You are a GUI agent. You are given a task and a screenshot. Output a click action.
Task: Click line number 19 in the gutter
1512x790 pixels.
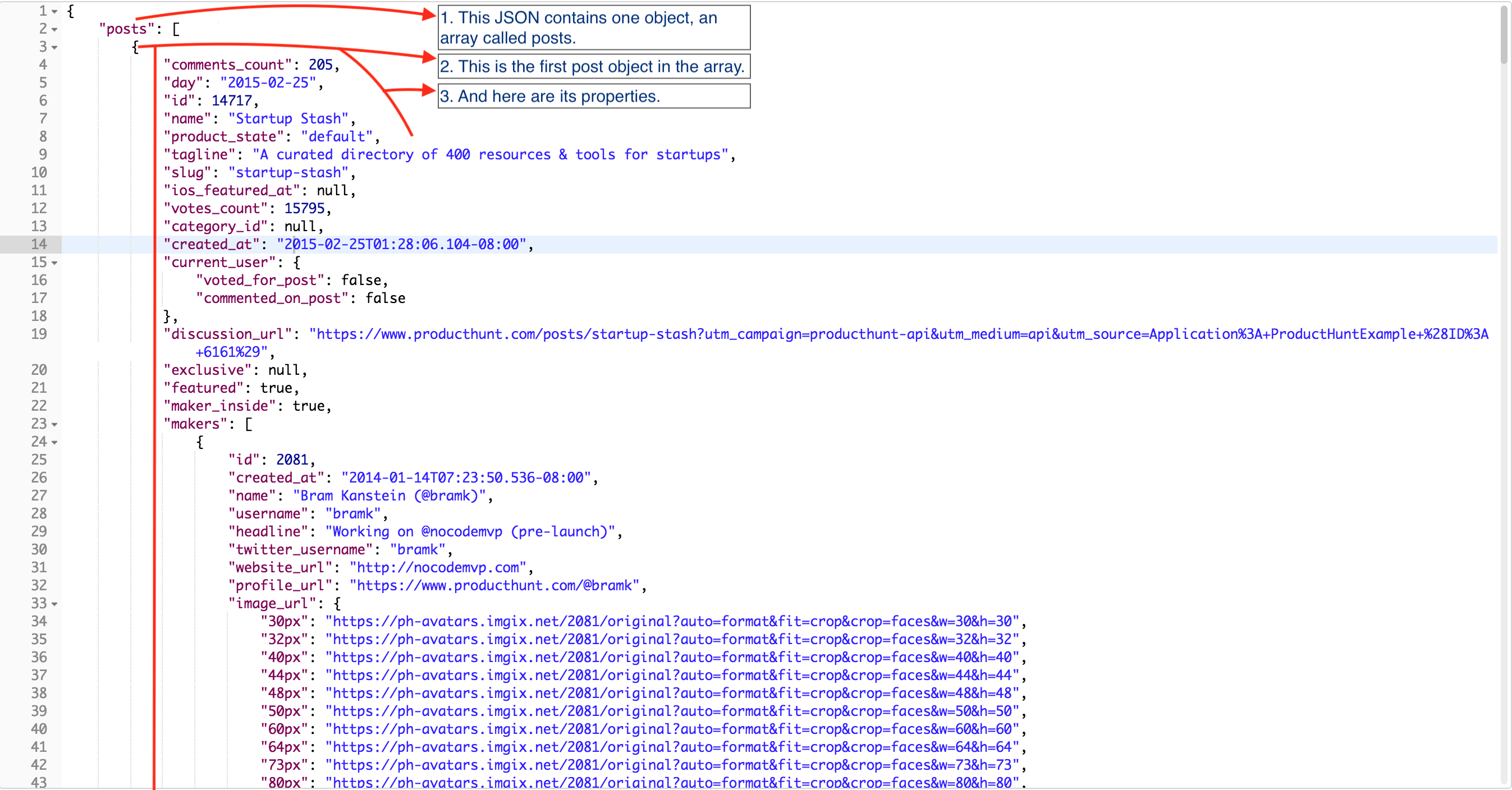[x=39, y=334]
